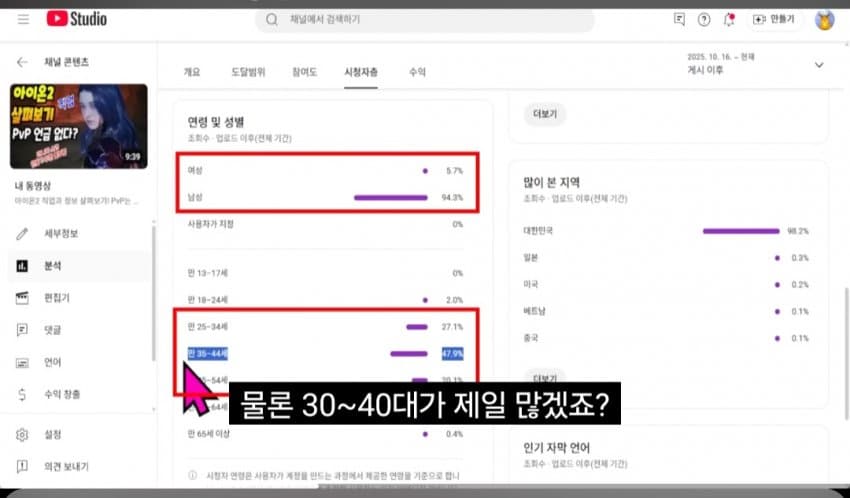Open the help question mark icon
Image resolution: width=850 pixels, height=498 pixels.
704,20
